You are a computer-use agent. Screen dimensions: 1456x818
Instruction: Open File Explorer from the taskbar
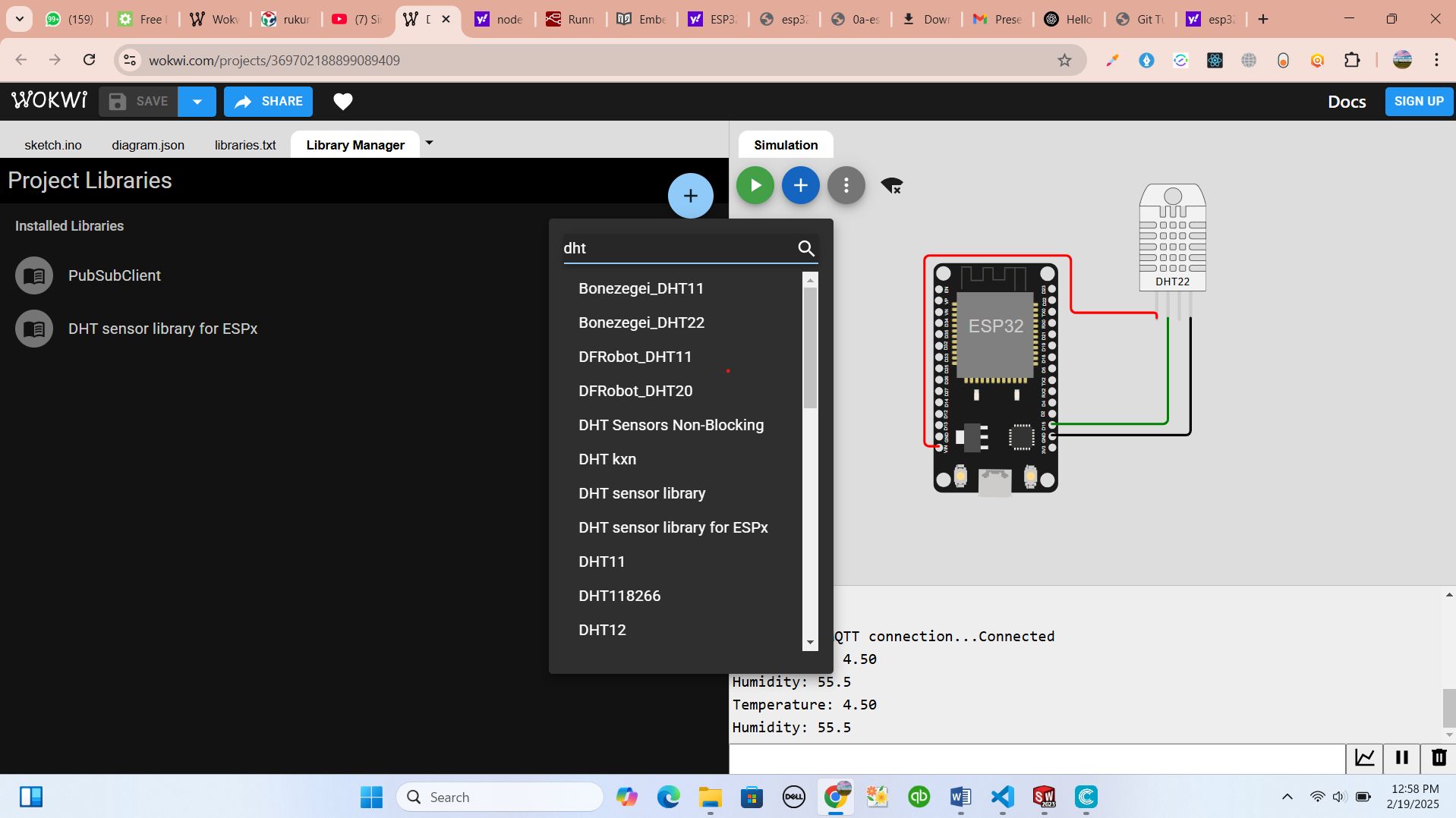coord(710,797)
